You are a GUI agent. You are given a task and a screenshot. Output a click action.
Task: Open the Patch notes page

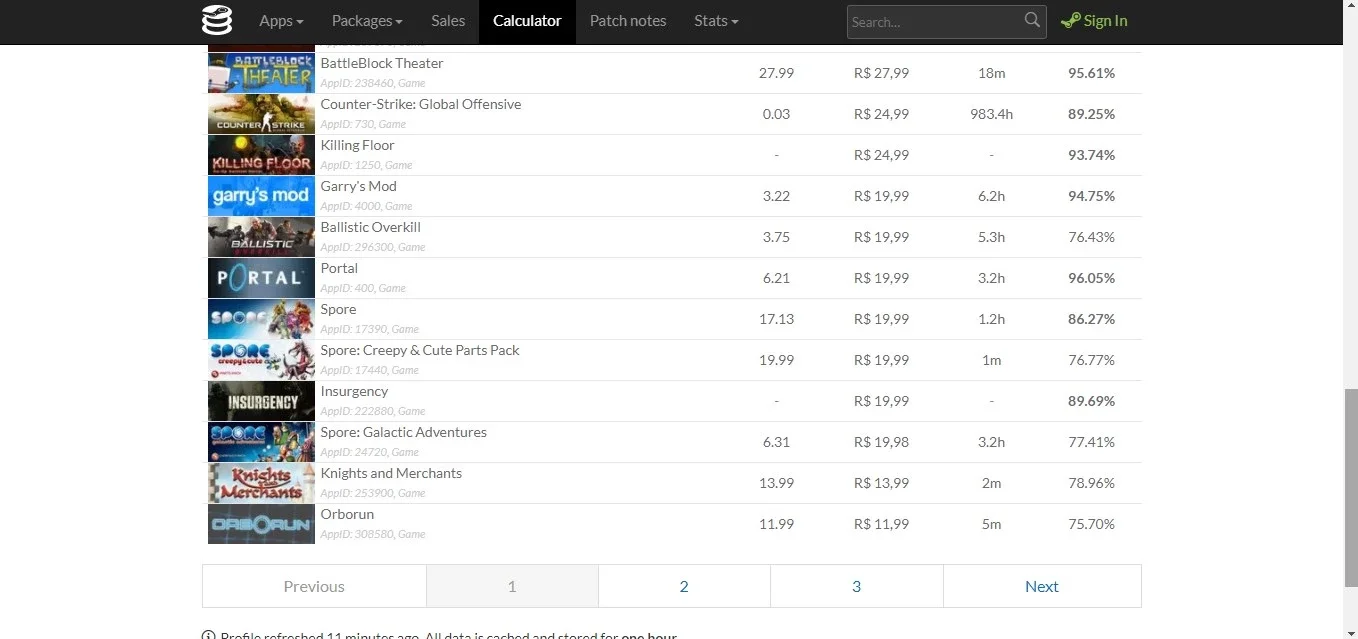click(x=628, y=21)
